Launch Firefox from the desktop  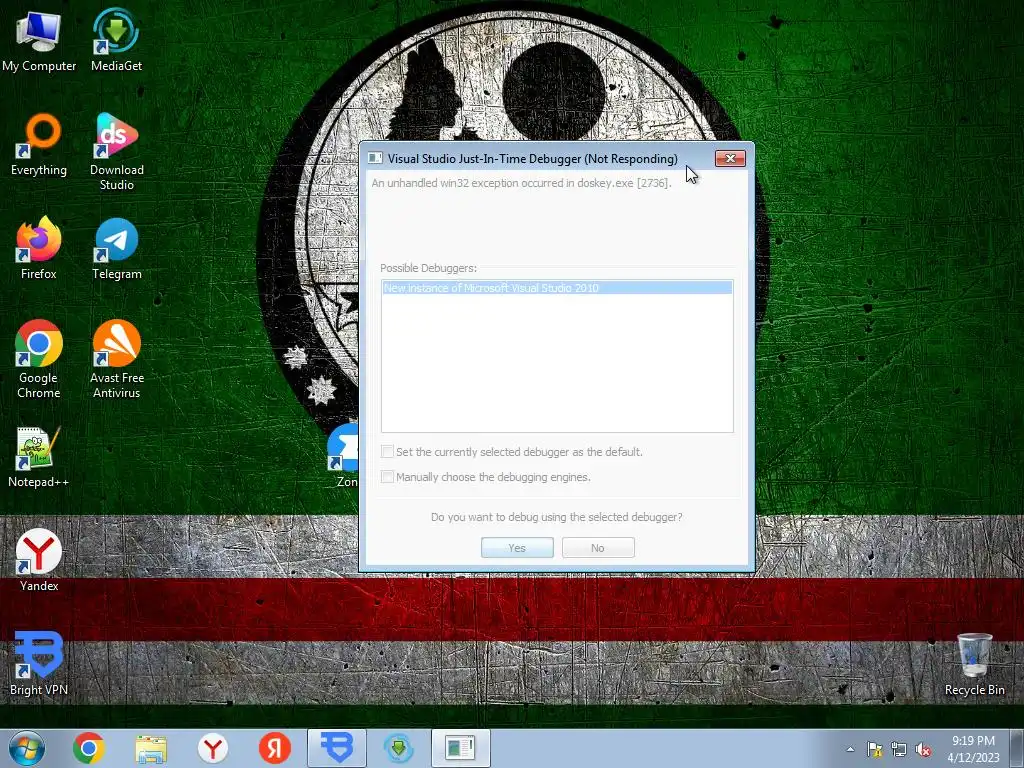click(39, 248)
